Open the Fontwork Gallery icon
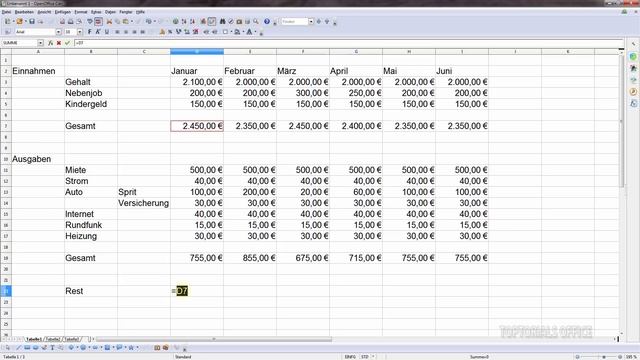Image resolution: width=640 pixels, height=360 pixels. tap(157, 348)
